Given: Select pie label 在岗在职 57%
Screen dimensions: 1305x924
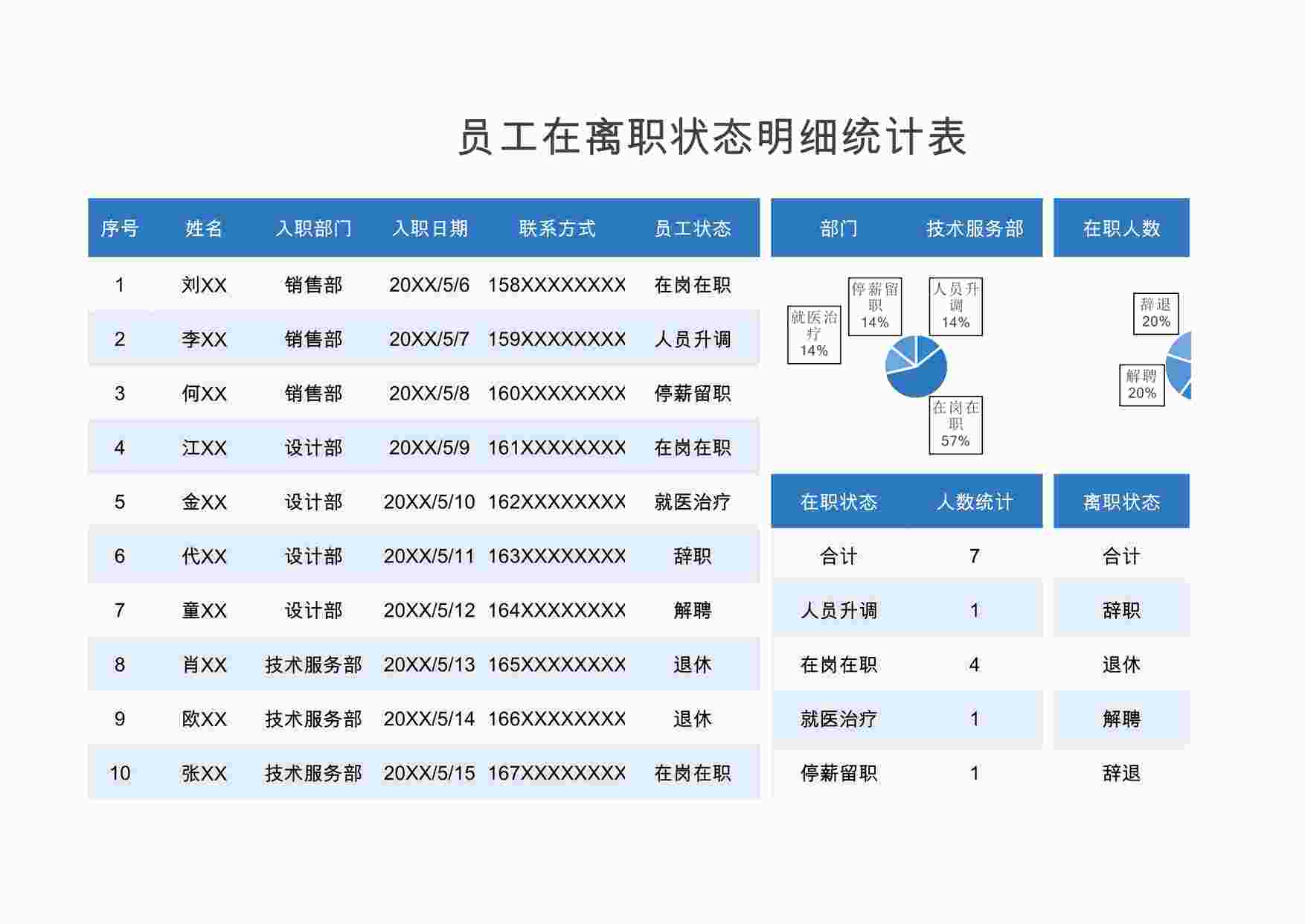Looking at the screenshot, I should [x=956, y=425].
